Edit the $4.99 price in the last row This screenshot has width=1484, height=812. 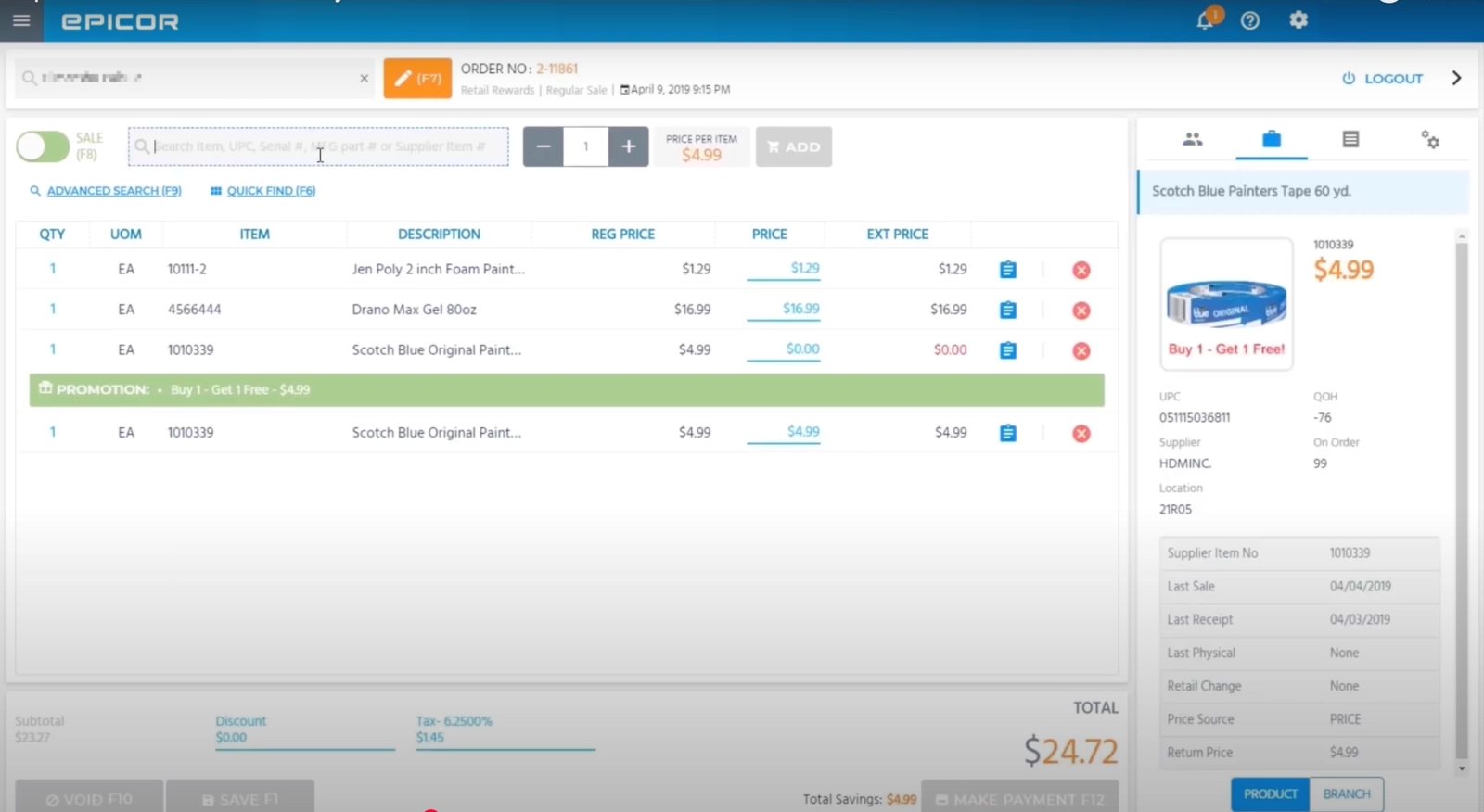coord(784,432)
